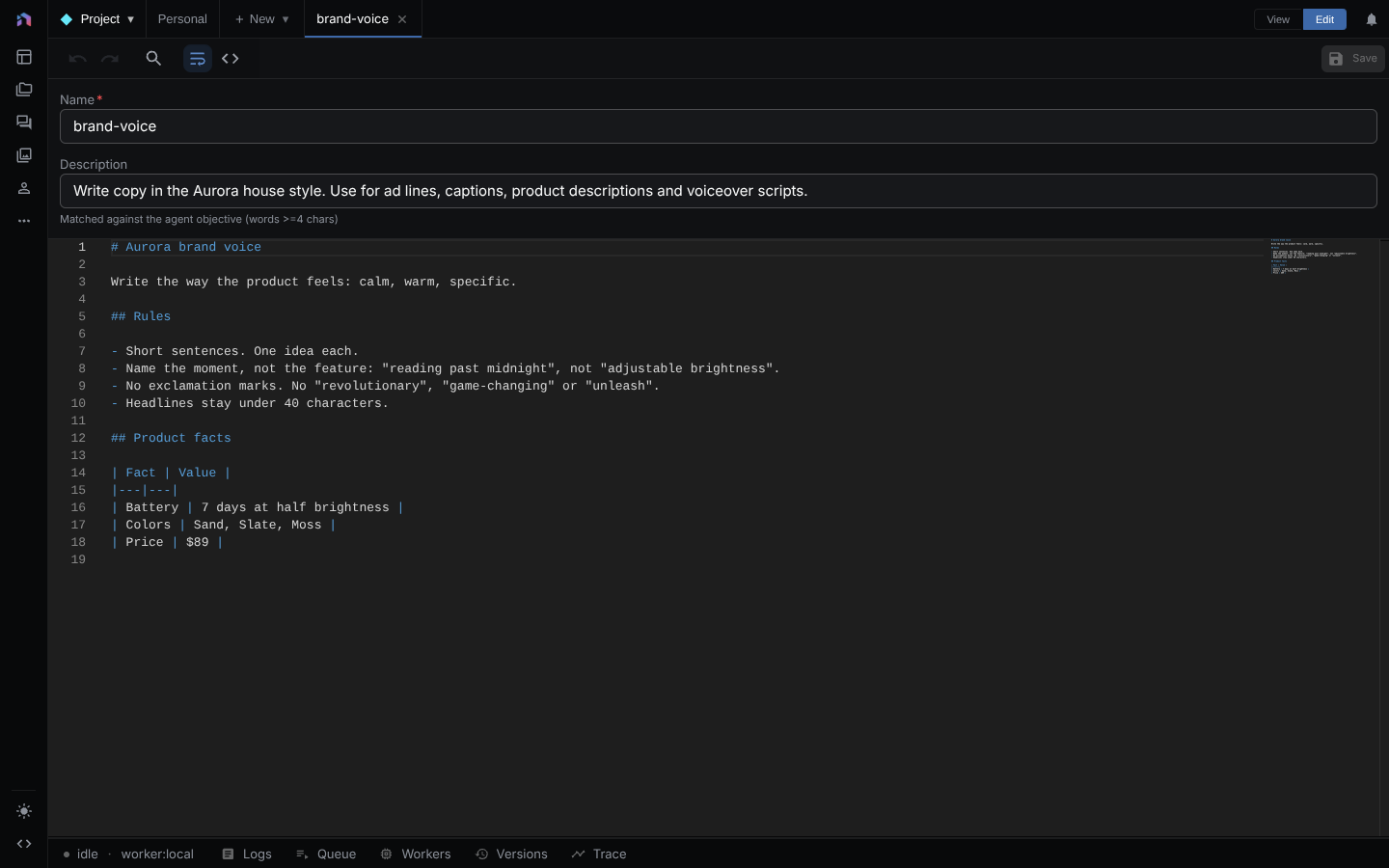1389x868 pixels.
Task: Open the more options ellipsis in sidebar
Action: 24,221
